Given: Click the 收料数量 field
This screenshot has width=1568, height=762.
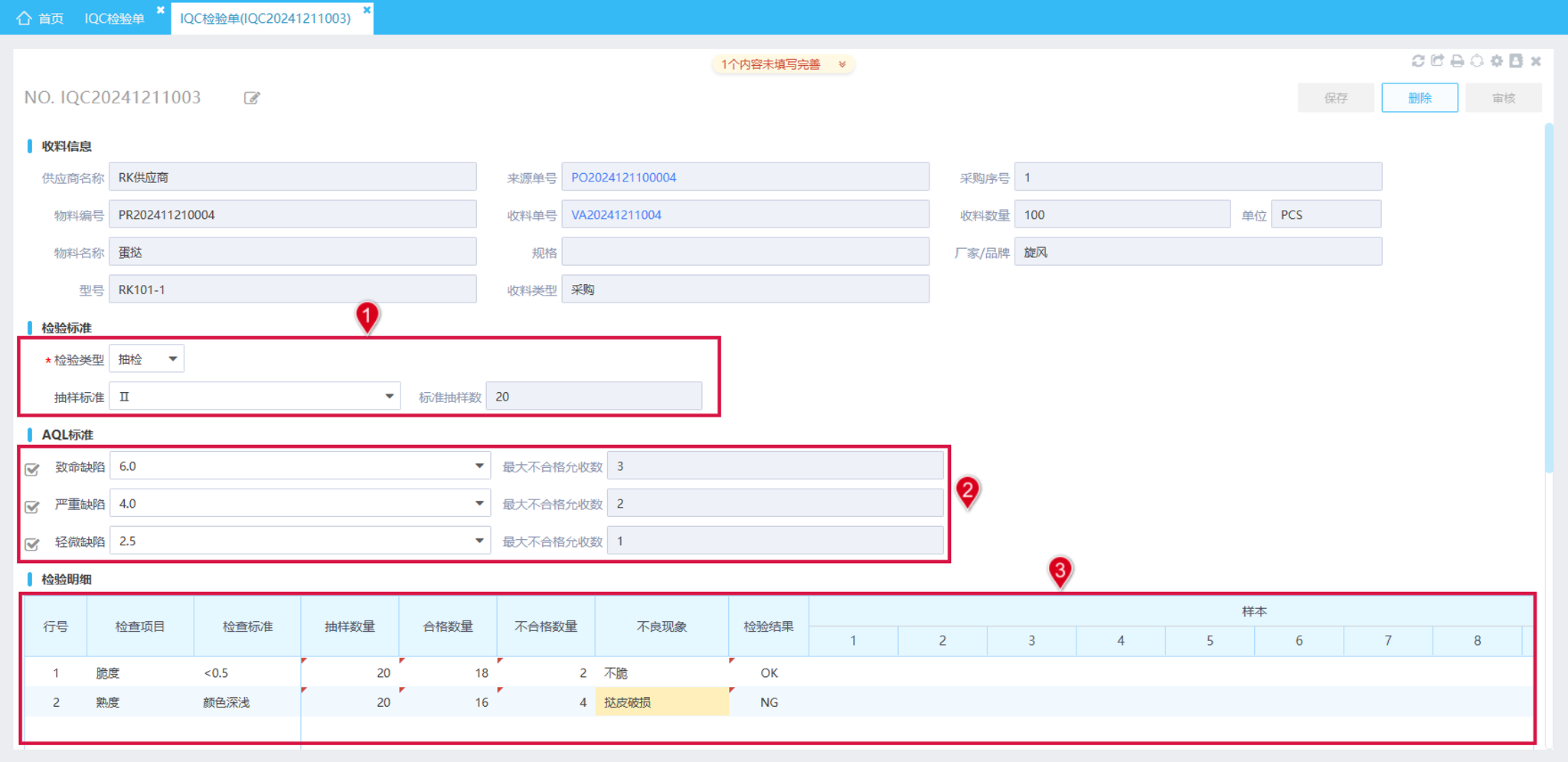Looking at the screenshot, I should (1122, 214).
